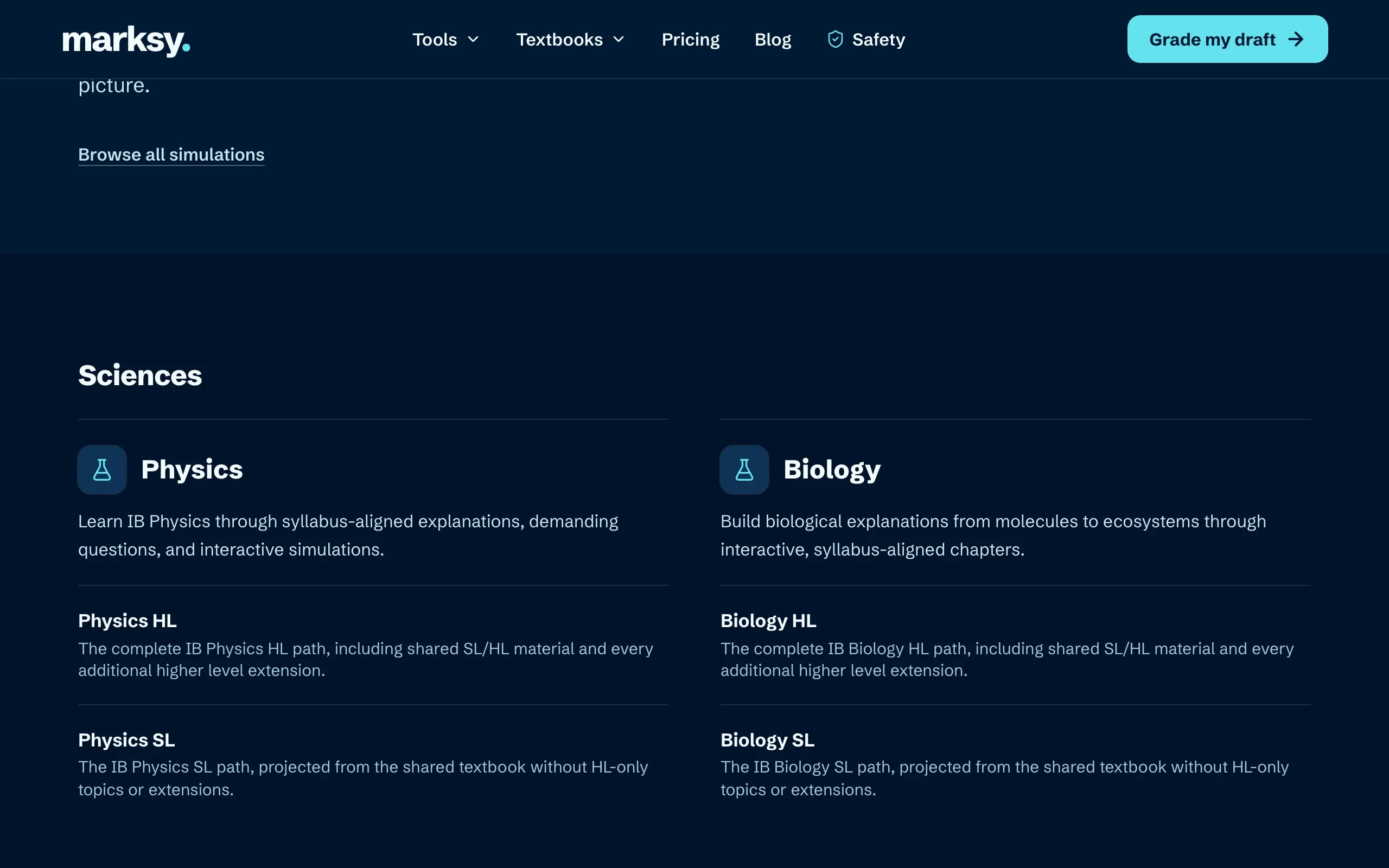This screenshot has width=1389, height=868.
Task: Go to the Pricing page
Action: tap(691, 40)
